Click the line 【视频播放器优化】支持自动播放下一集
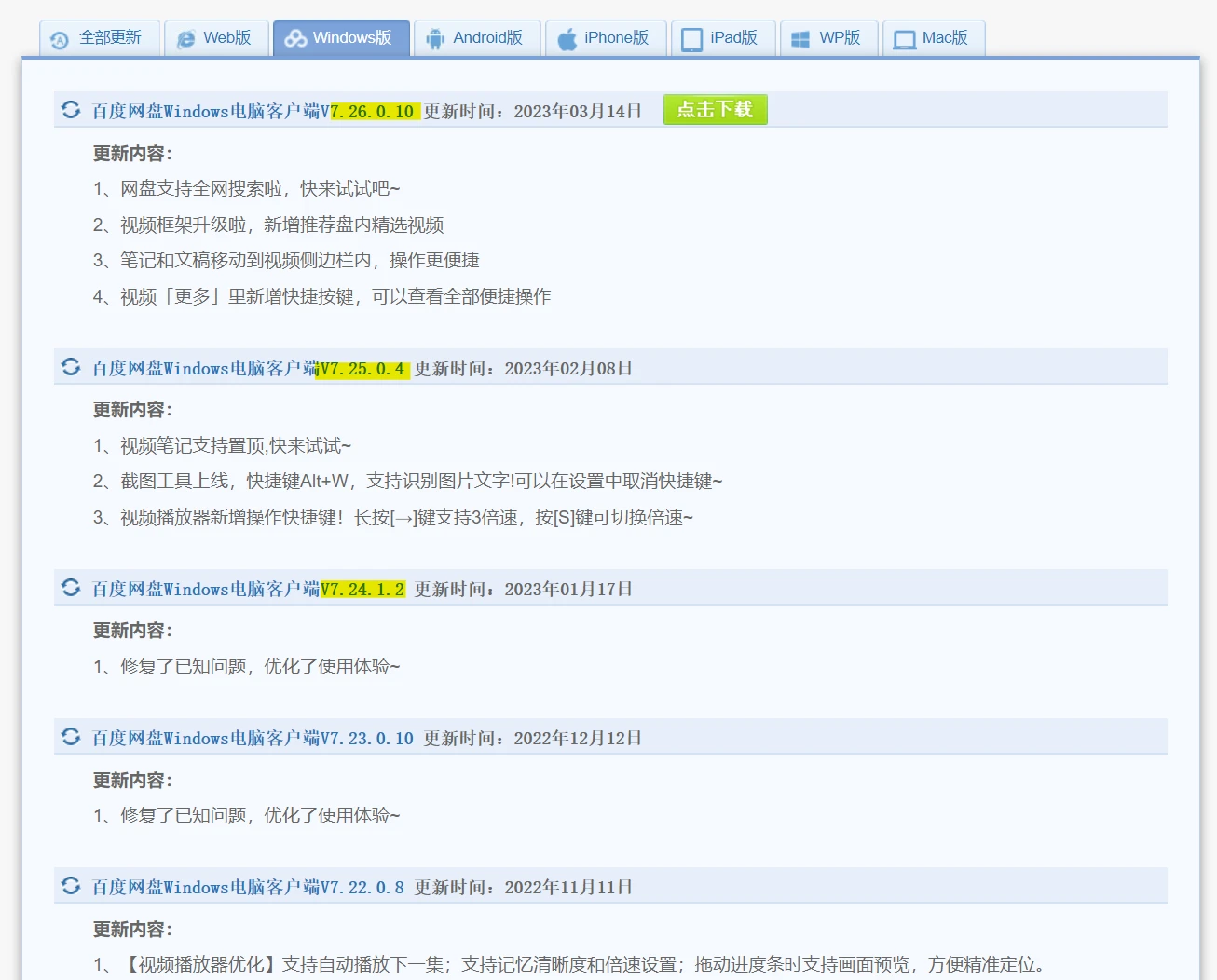The image size is (1217, 980). [569, 965]
